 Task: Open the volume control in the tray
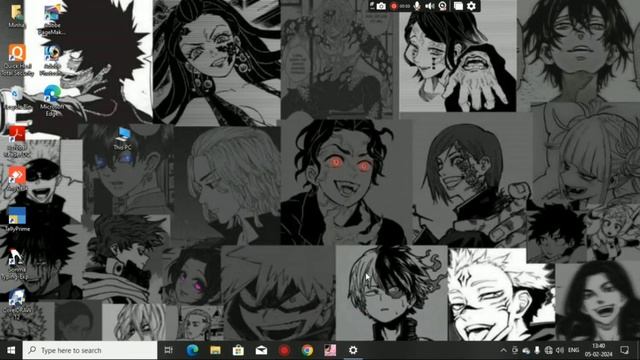point(560,350)
